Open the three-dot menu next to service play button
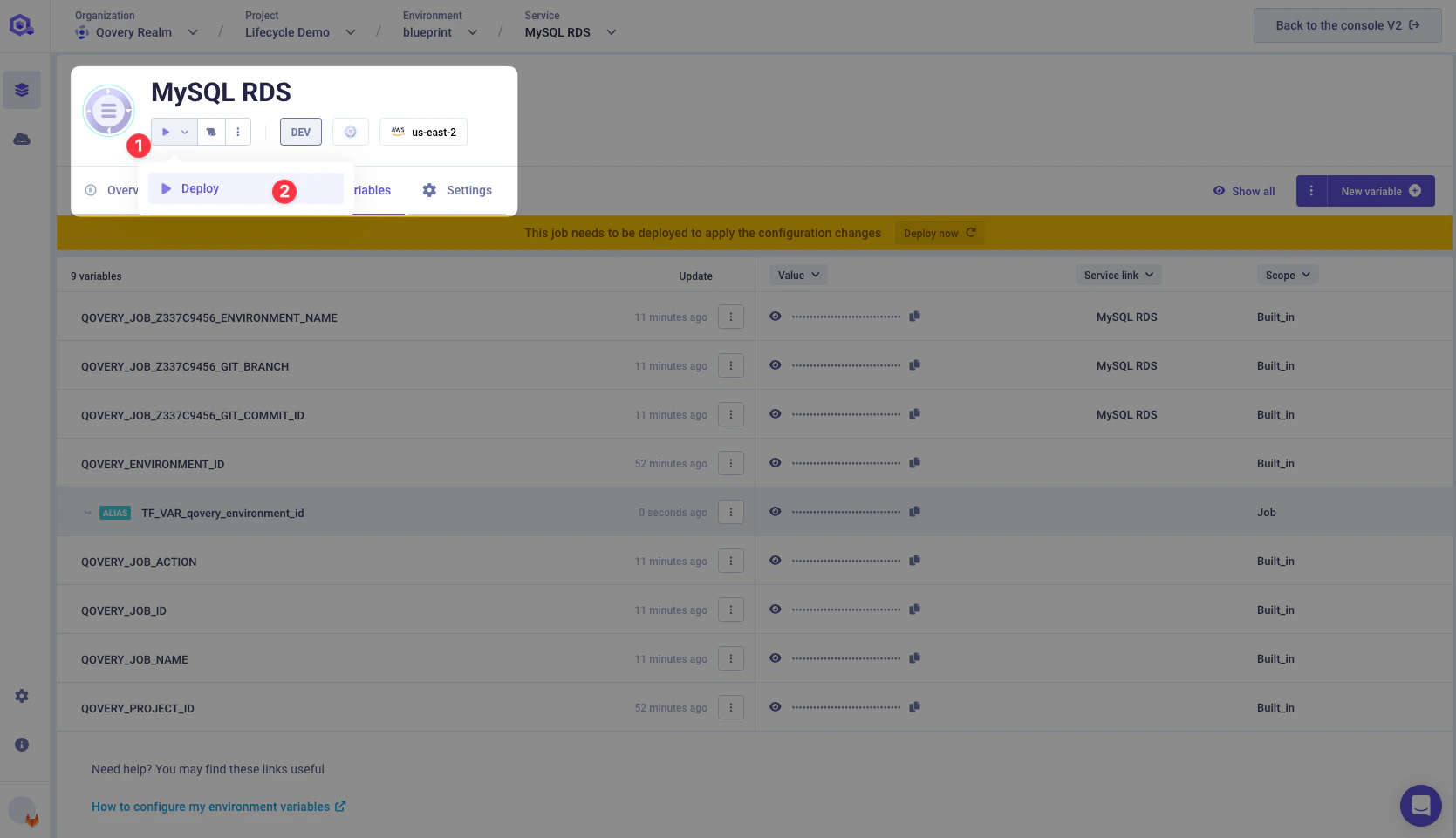The width and height of the screenshot is (1456, 838). [237, 132]
